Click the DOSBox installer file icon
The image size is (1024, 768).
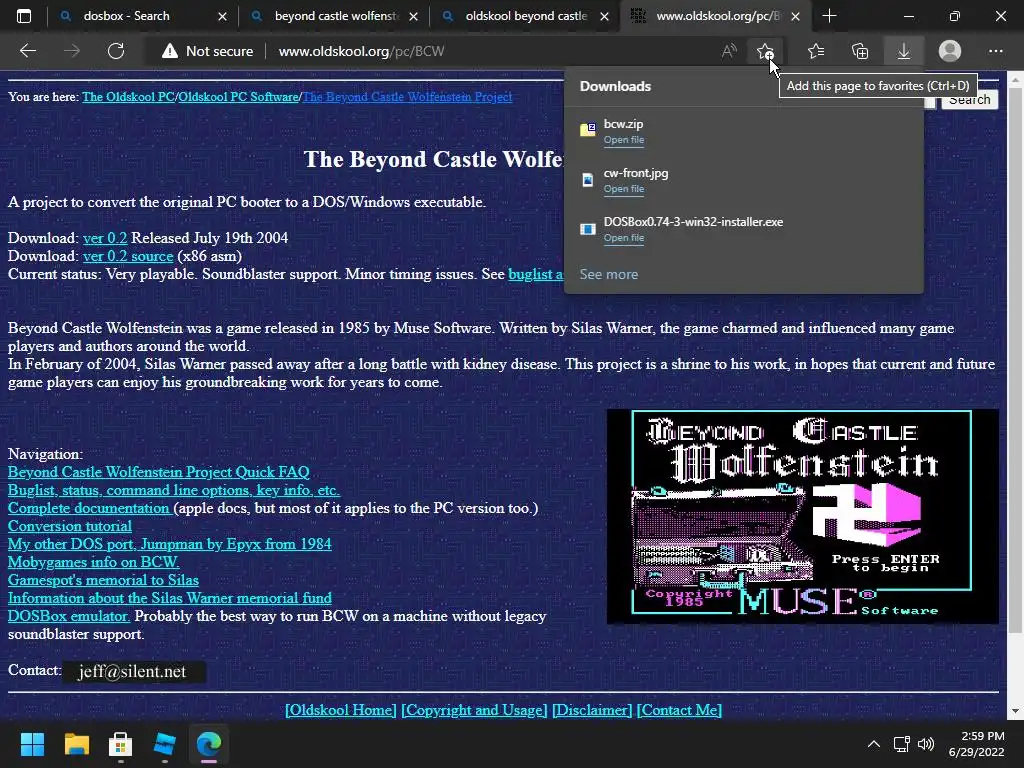pos(588,229)
